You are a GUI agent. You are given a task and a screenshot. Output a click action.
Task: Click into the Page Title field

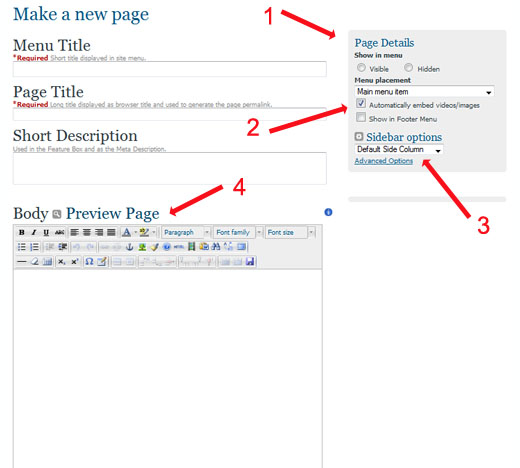pyautogui.click(x=169, y=114)
